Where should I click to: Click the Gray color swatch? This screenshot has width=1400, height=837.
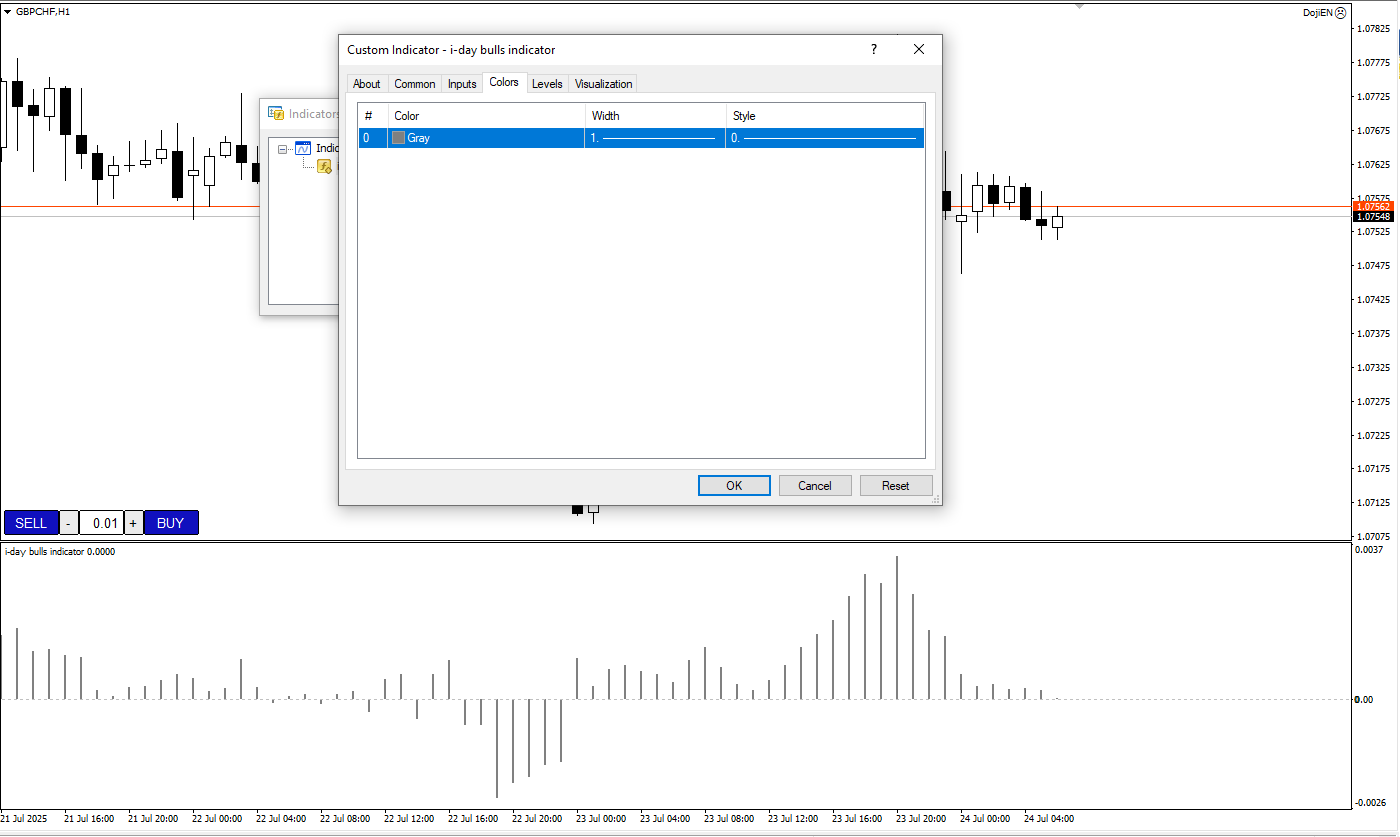[398, 138]
